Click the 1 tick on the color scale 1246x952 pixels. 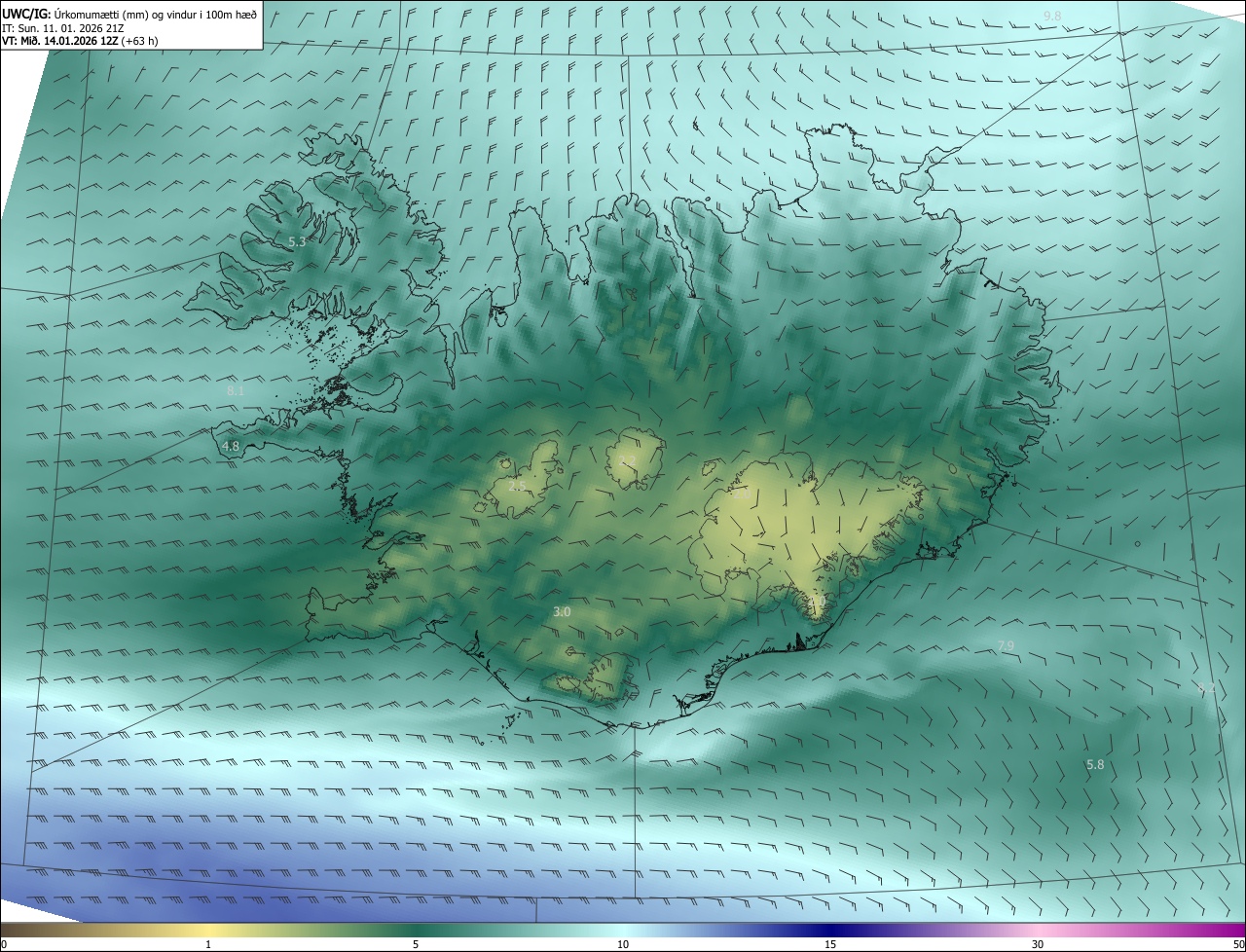coord(208,944)
